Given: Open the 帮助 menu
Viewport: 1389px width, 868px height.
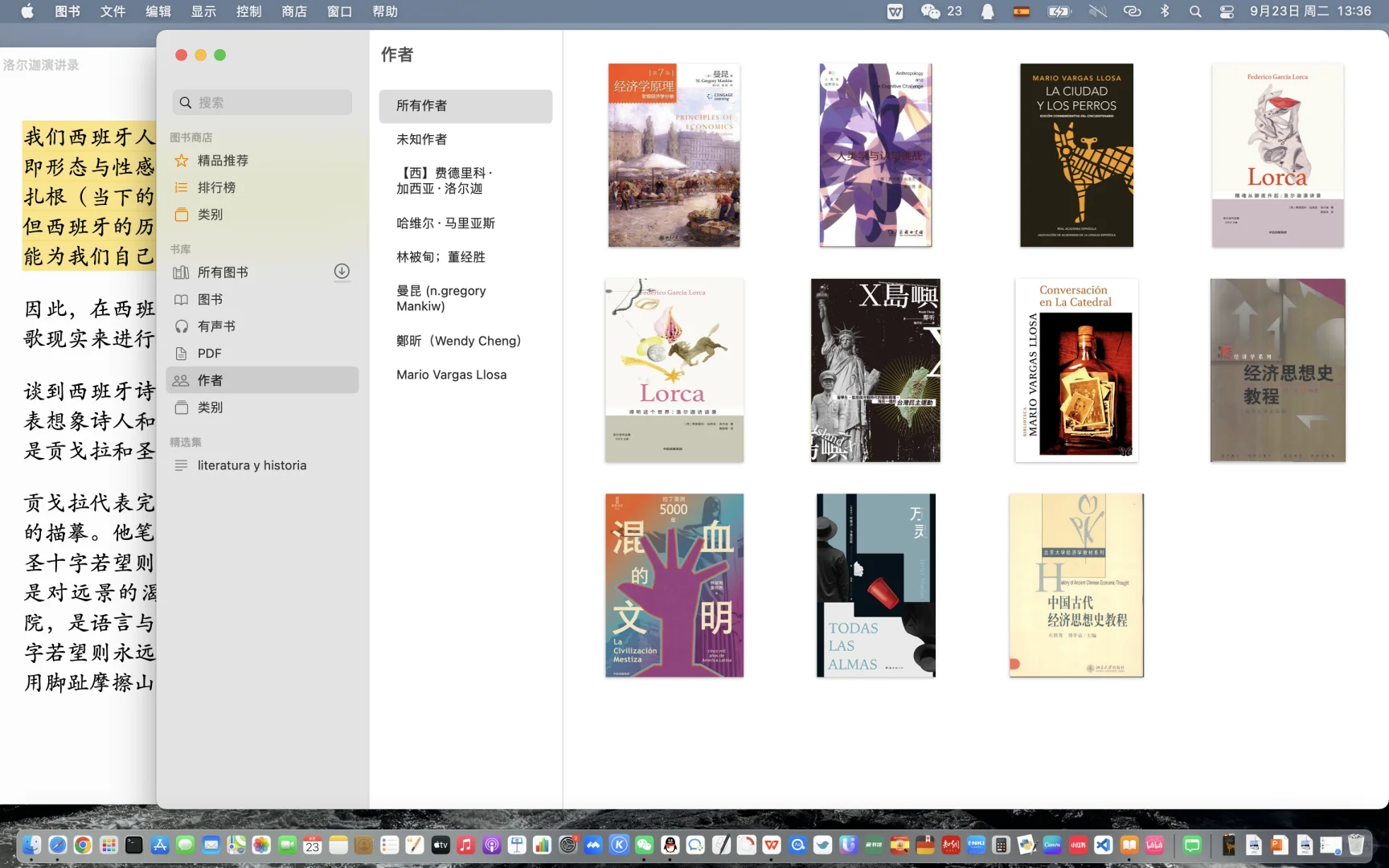Looking at the screenshot, I should [x=385, y=11].
